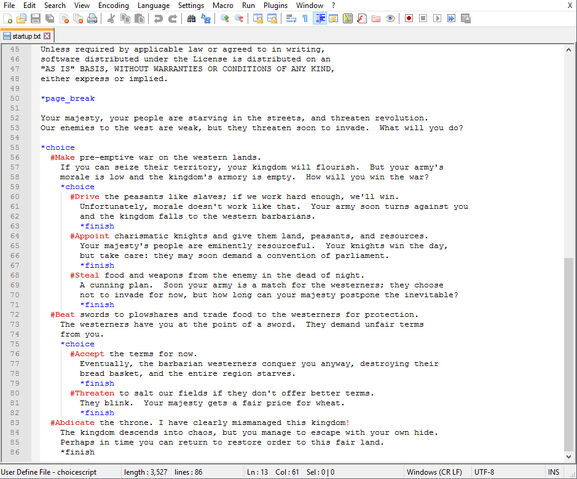Close all files via toolbar
This screenshot has width=577, height=479.
[x=78, y=18]
